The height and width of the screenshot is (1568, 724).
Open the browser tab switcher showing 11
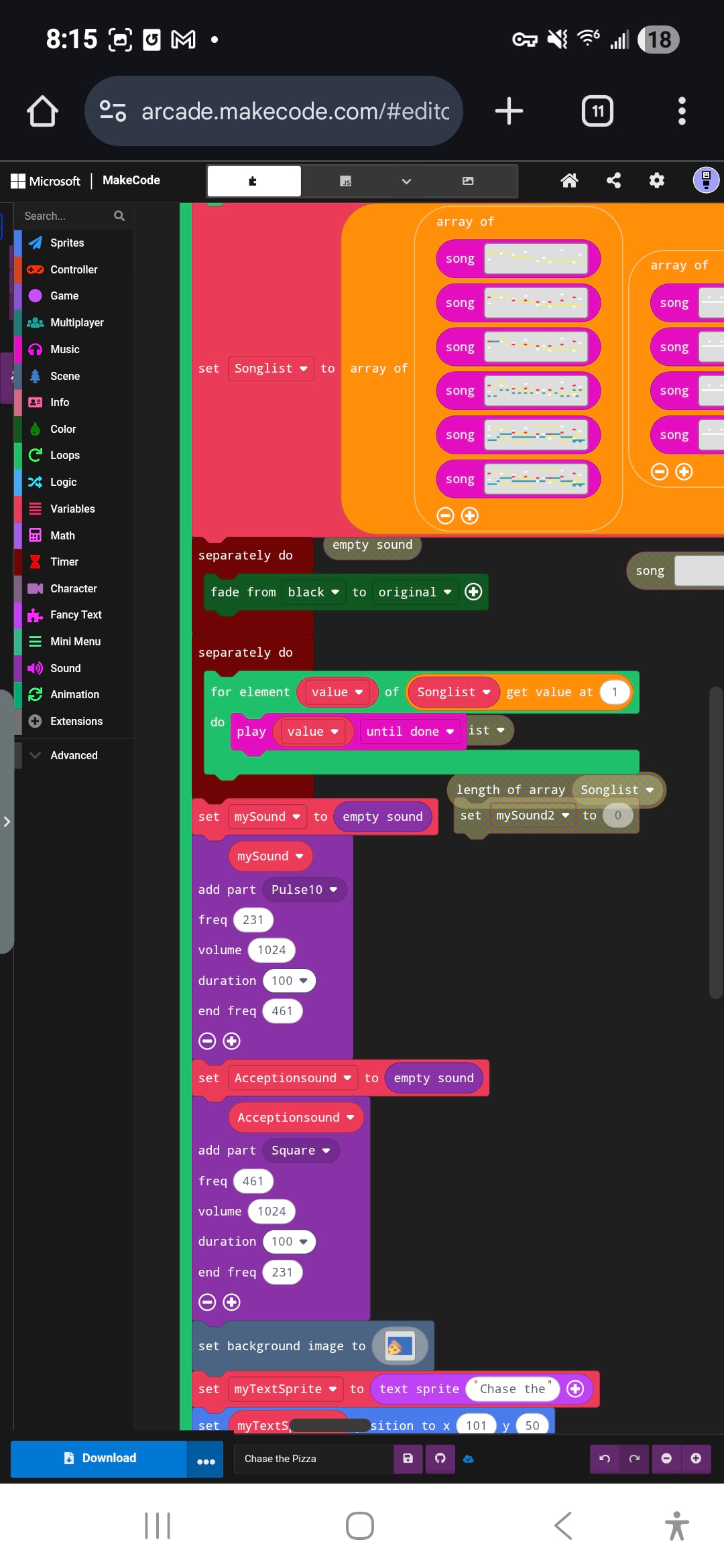597,111
